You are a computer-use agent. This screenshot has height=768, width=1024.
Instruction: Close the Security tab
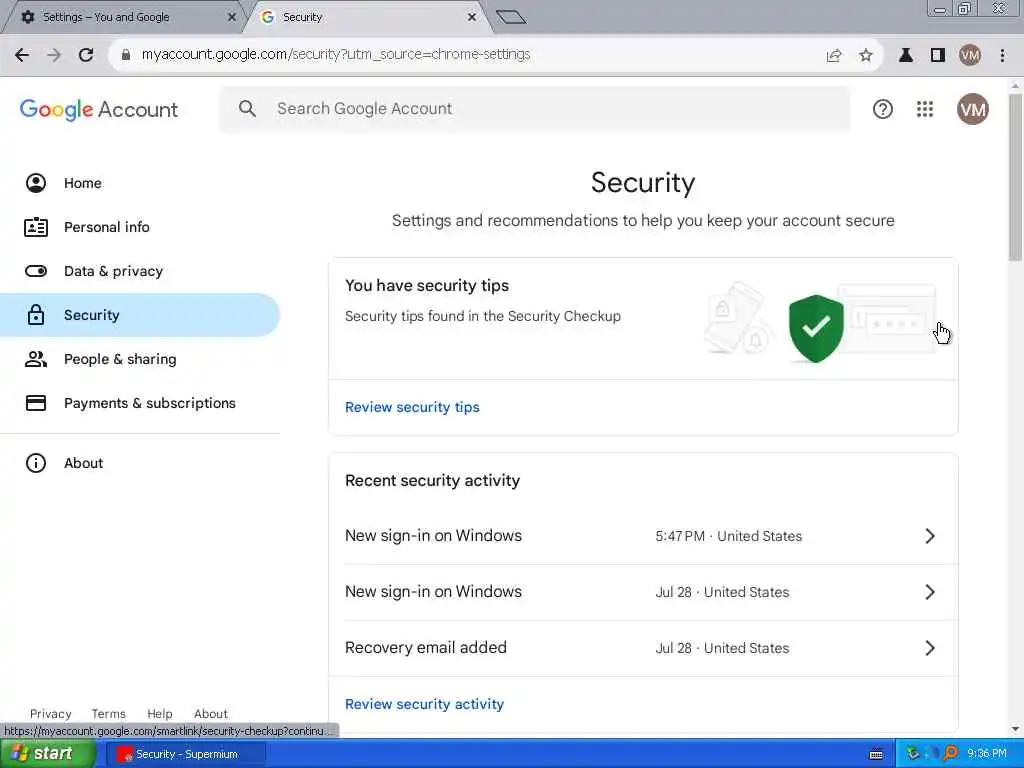(472, 17)
